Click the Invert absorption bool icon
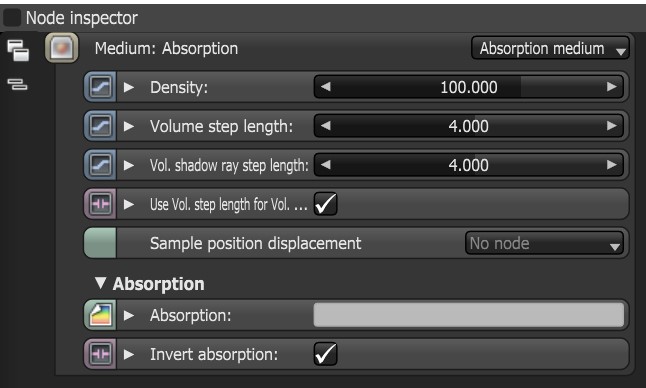Screen dimensions: 646x388 pyautogui.click(x=100, y=354)
